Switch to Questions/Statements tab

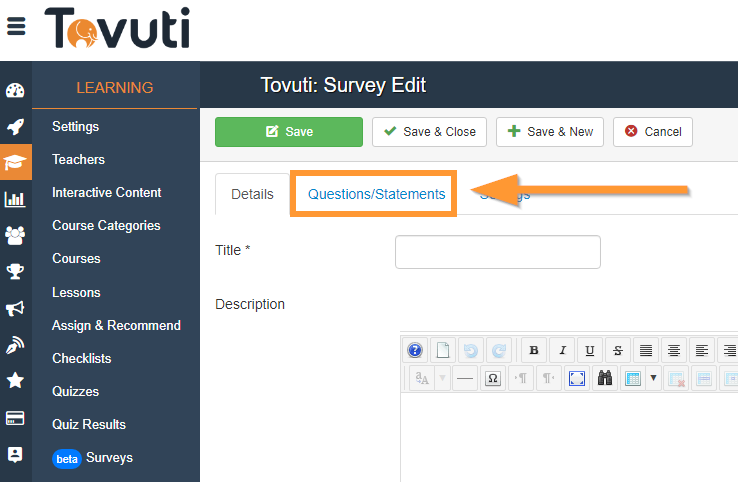coord(376,194)
